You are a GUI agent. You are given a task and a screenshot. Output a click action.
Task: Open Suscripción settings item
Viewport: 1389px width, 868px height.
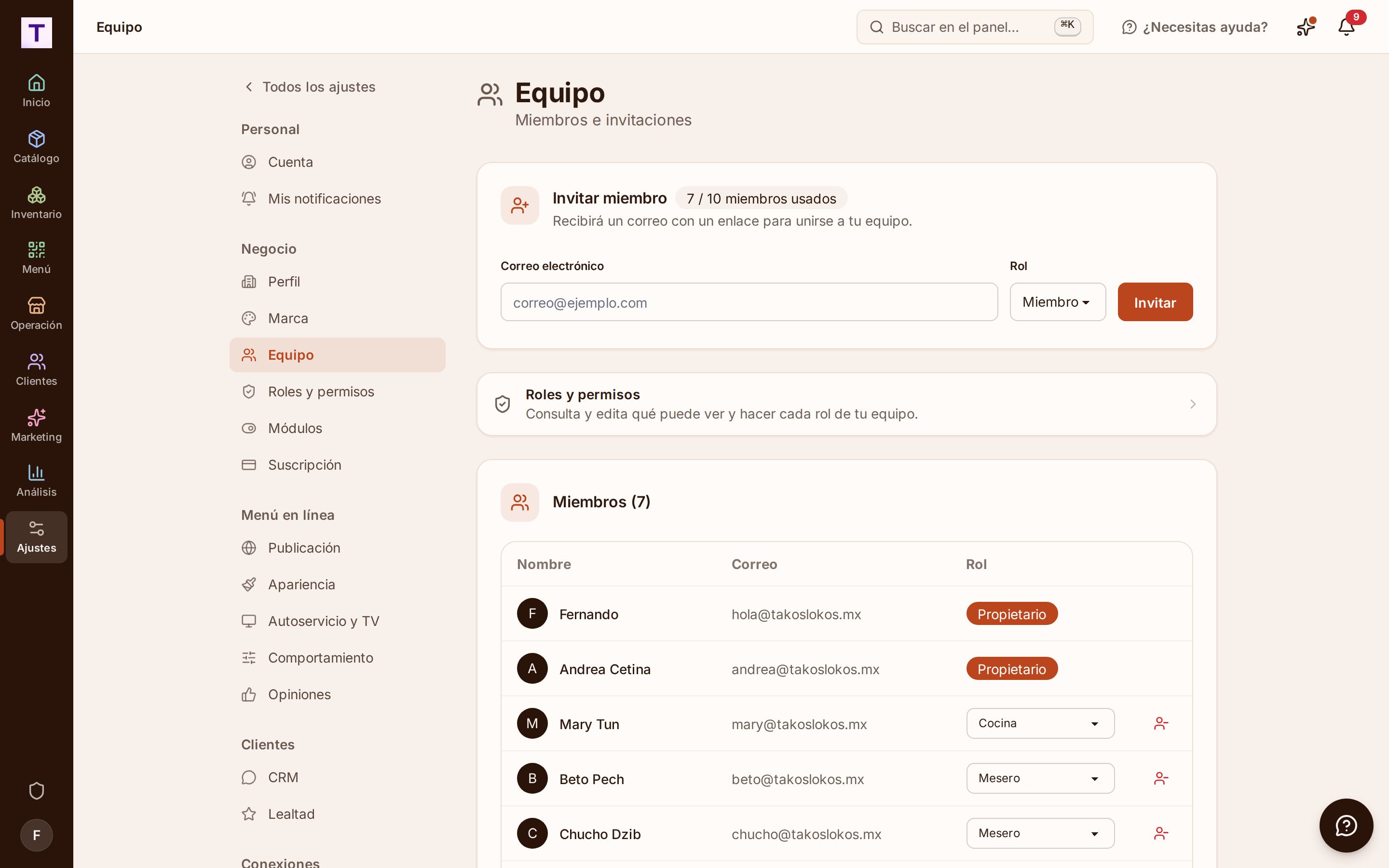(338, 465)
